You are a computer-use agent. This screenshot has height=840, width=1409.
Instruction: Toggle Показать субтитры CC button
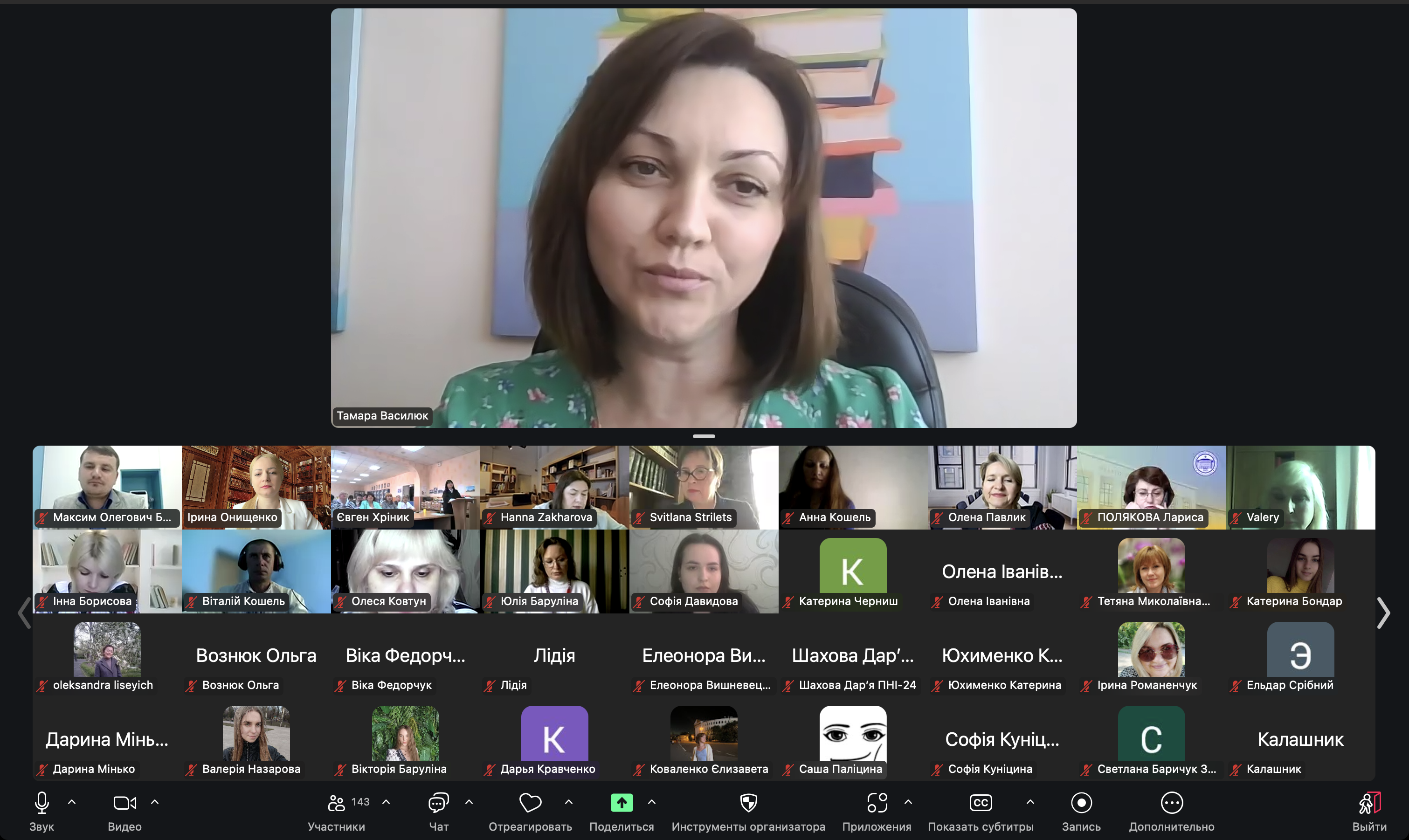981,802
